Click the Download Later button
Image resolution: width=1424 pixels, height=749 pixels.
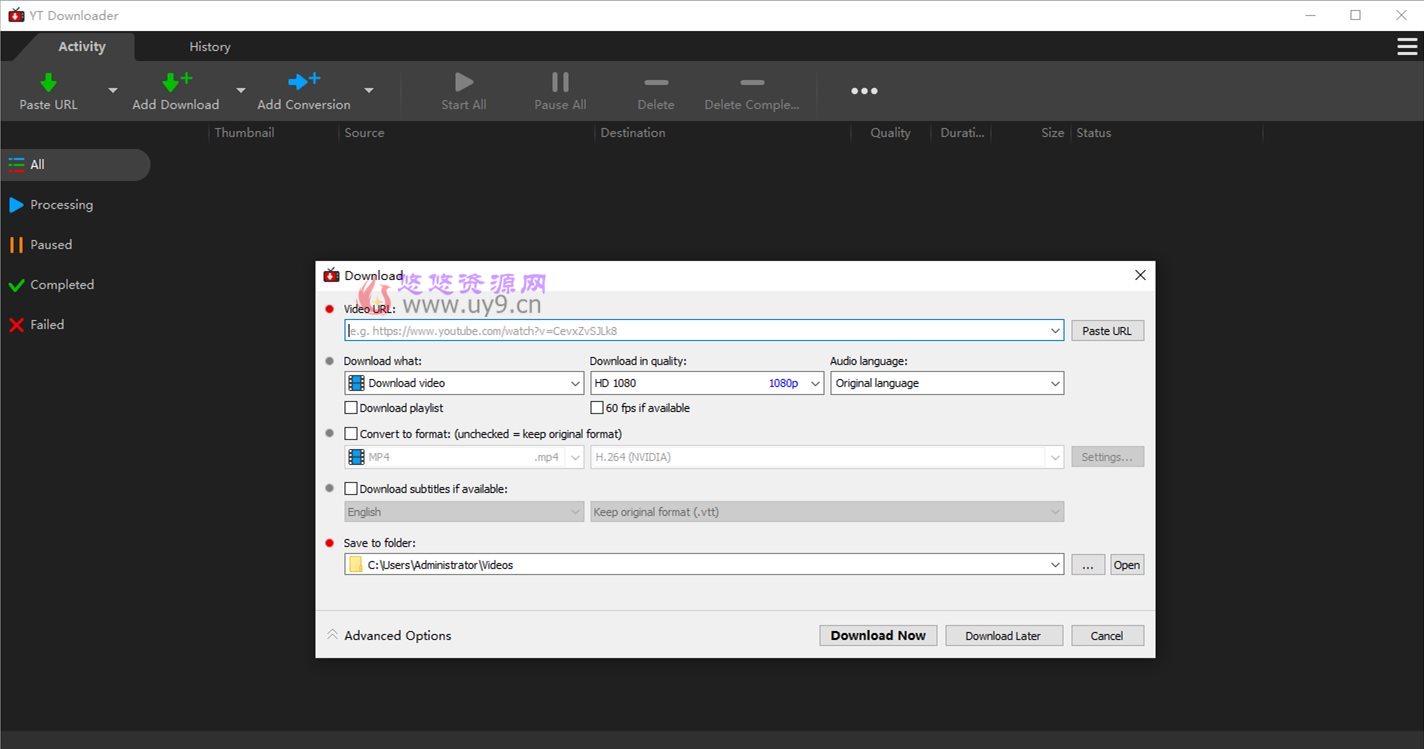click(1003, 635)
